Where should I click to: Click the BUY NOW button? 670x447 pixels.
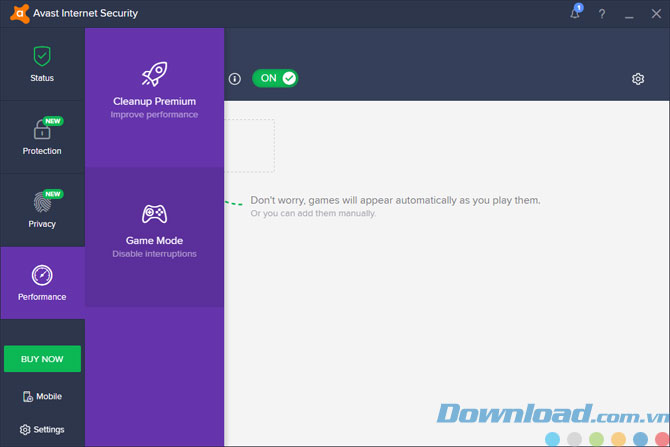42,359
